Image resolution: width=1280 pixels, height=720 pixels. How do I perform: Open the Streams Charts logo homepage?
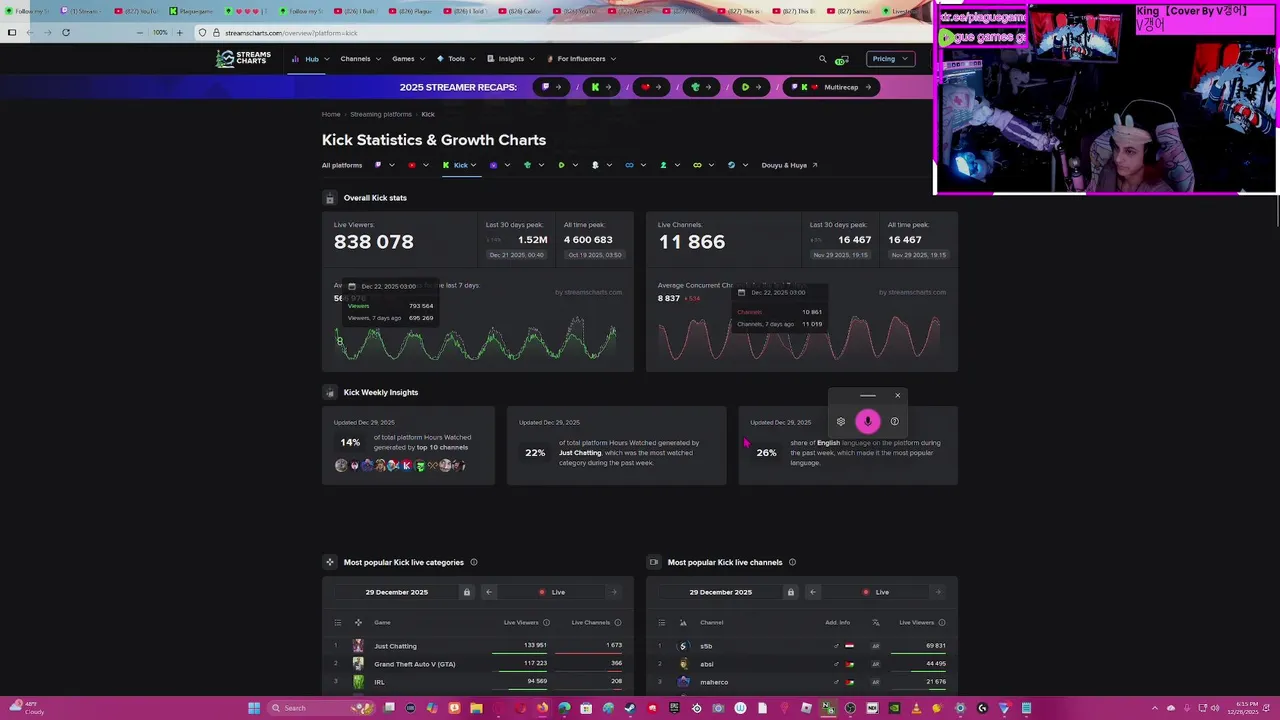[x=244, y=59]
